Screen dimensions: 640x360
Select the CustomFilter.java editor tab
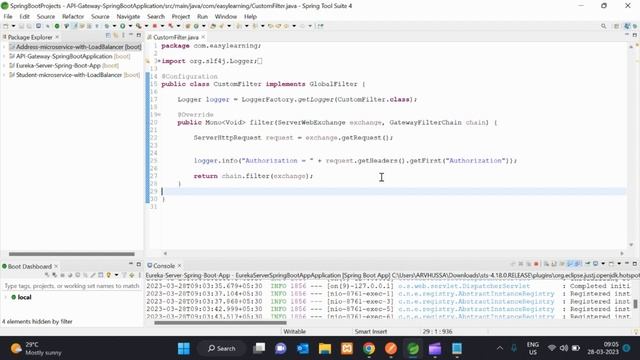pyautogui.click(x=176, y=37)
